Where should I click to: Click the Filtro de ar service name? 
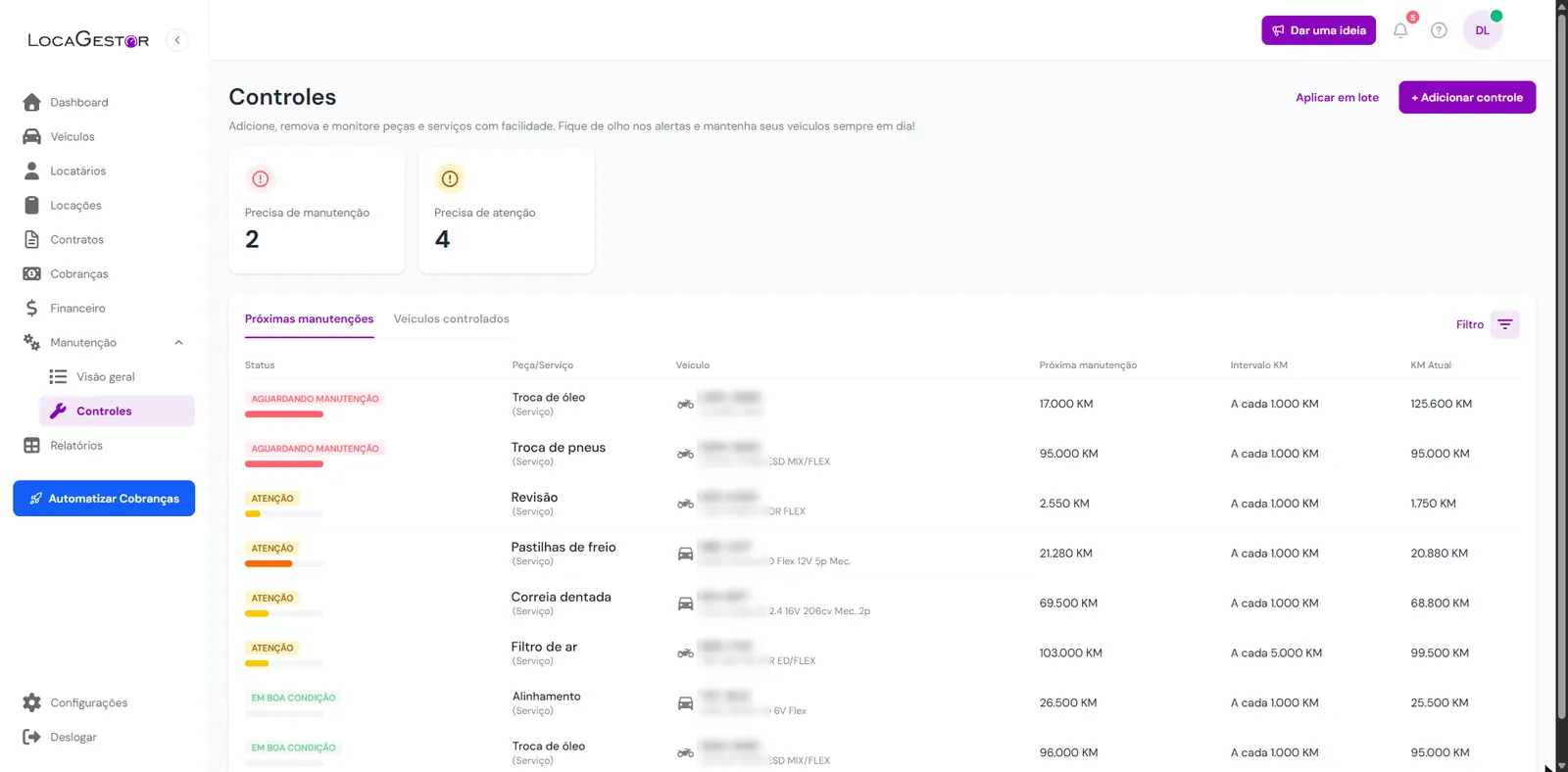point(544,647)
